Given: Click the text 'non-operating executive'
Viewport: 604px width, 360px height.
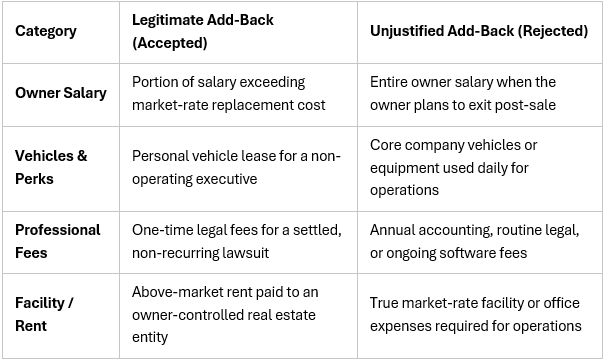Looking at the screenshot, I should pos(236,167).
